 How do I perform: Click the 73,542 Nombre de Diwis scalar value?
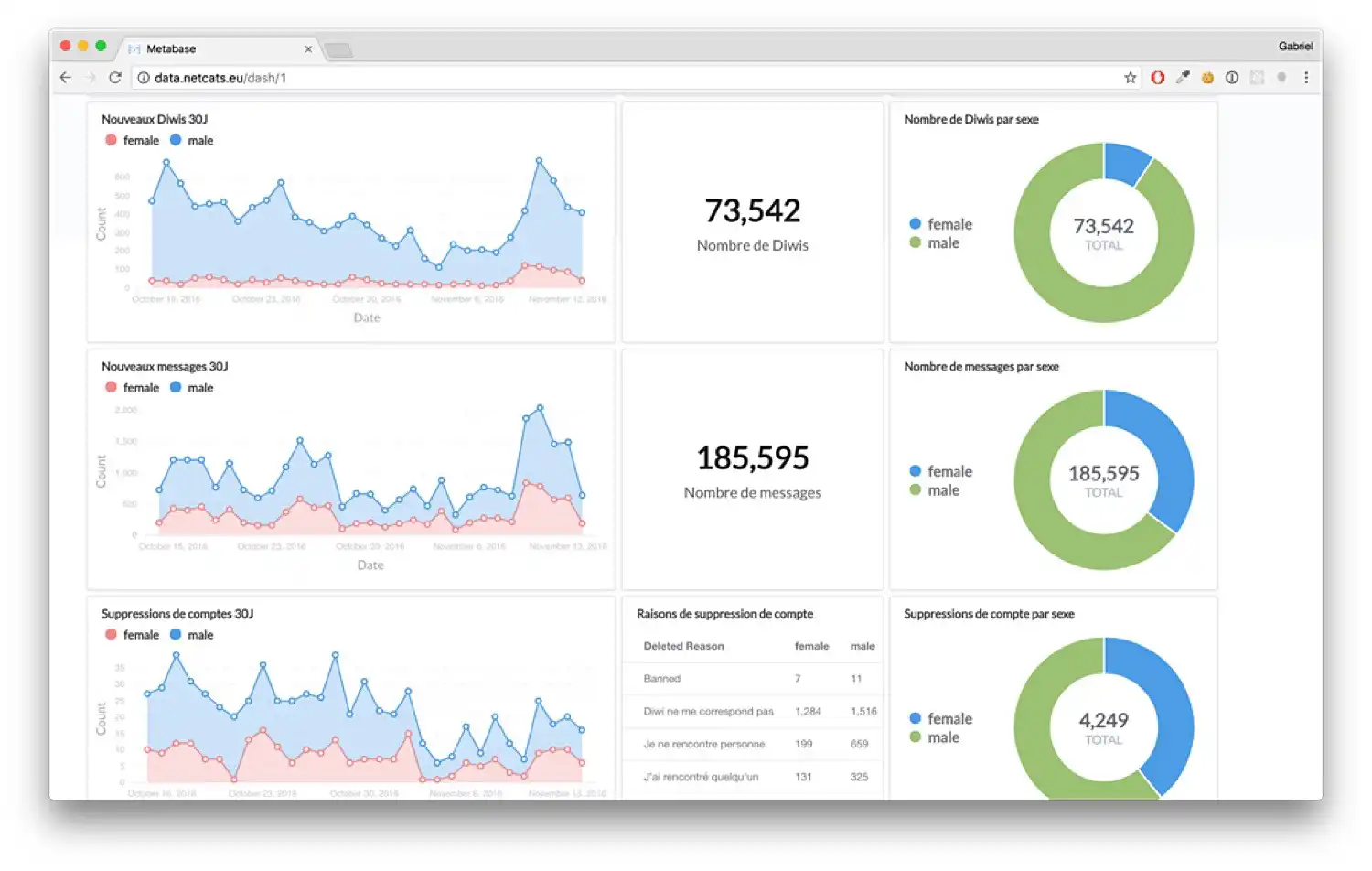(753, 210)
